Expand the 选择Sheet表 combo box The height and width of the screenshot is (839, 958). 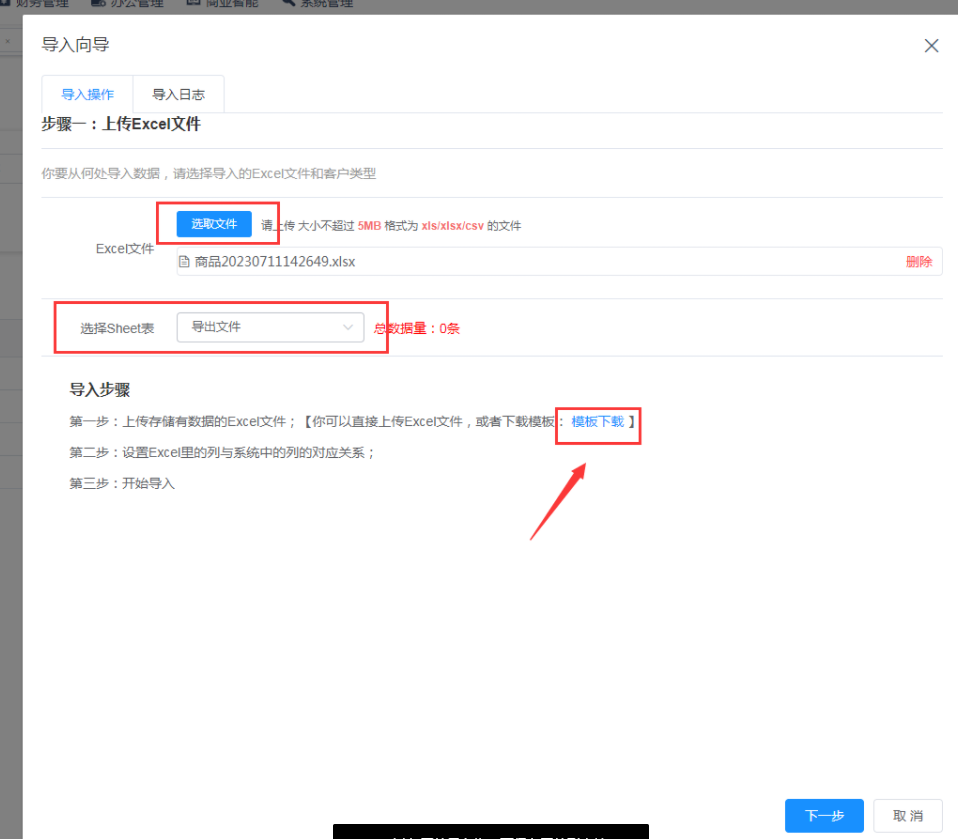[270, 327]
